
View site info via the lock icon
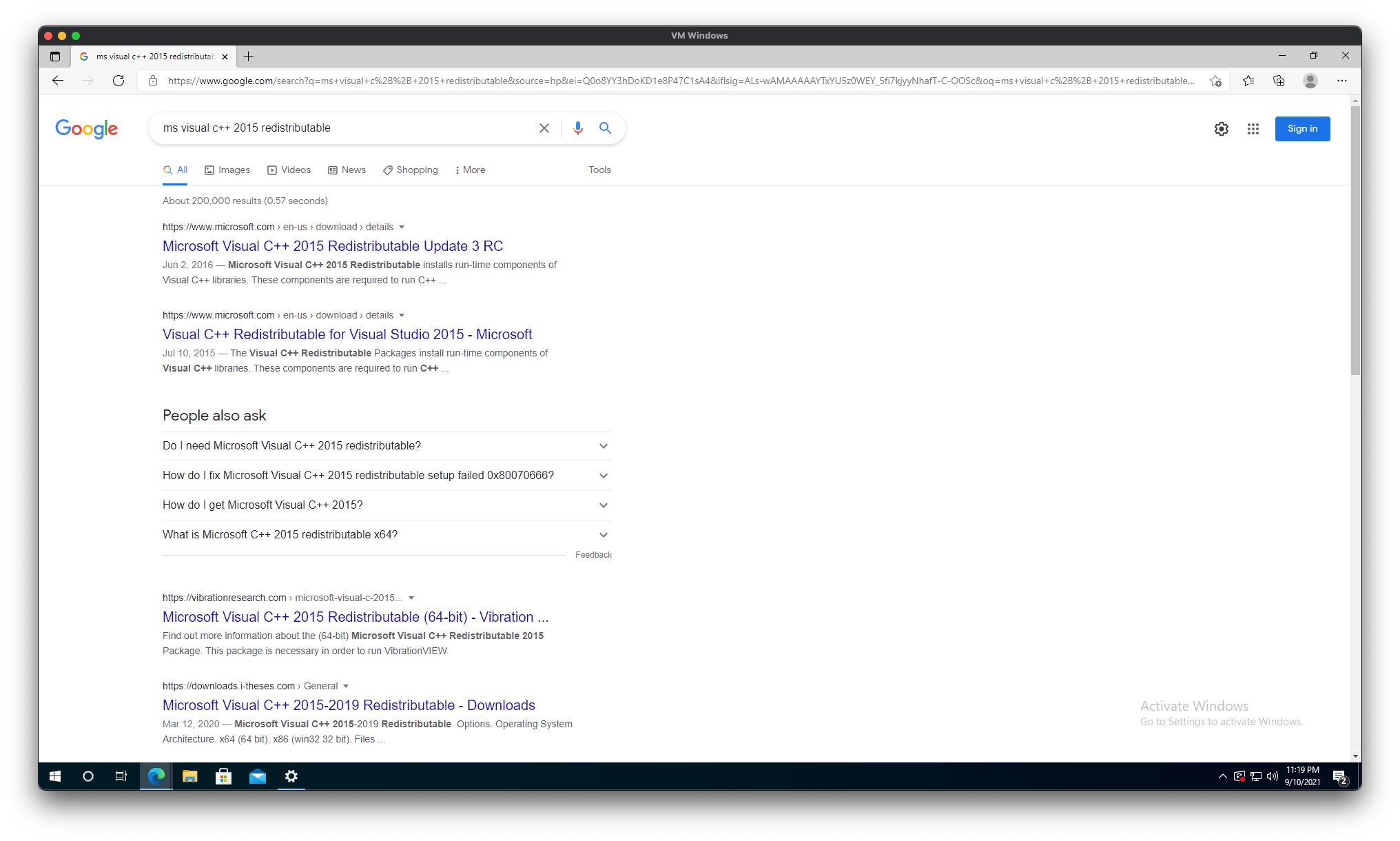pos(153,81)
